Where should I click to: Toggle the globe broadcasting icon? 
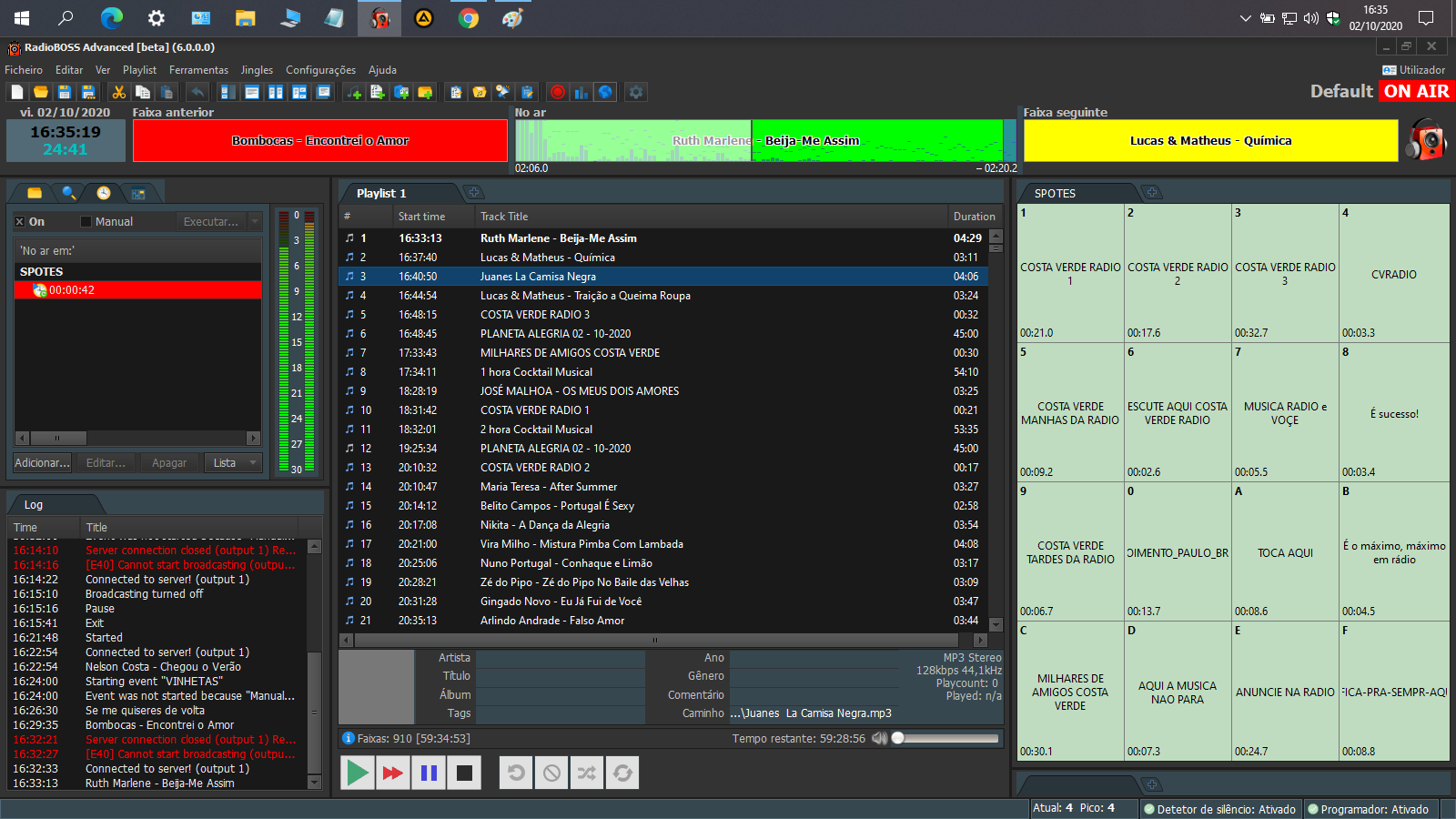pyautogui.click(x=605, y=92)
